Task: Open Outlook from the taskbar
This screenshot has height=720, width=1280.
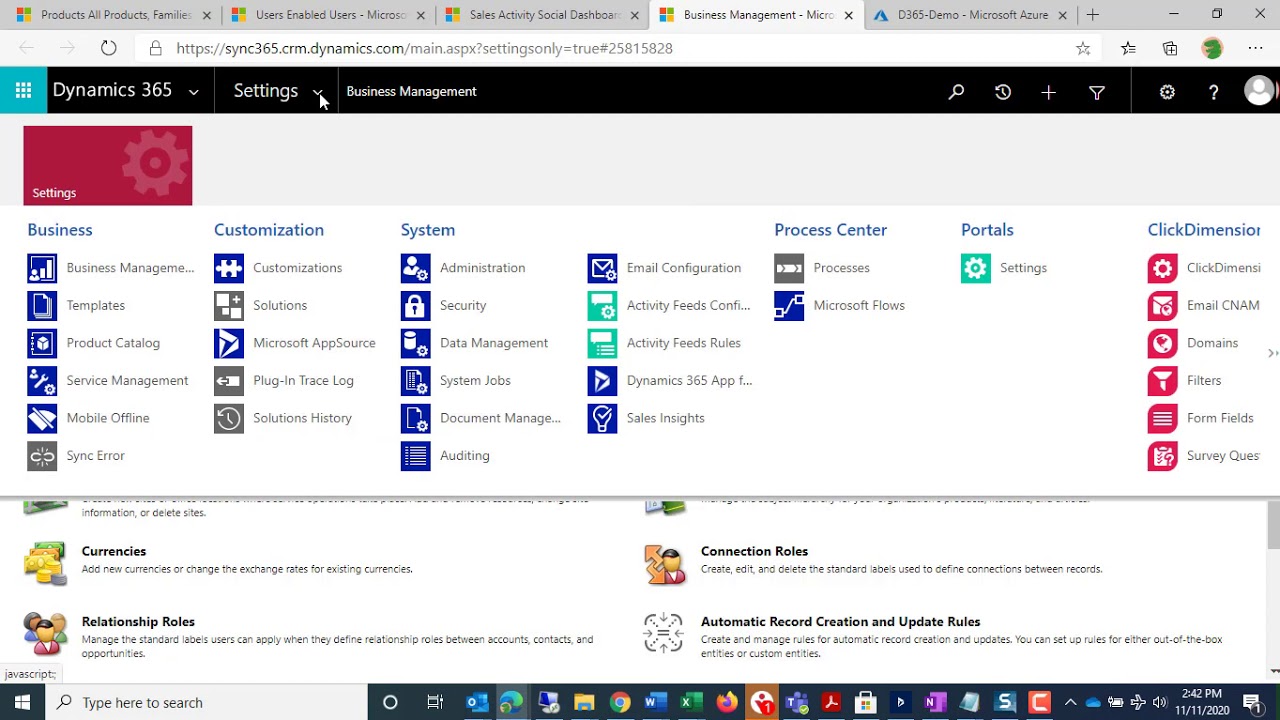Action: (x=477, y=702)
